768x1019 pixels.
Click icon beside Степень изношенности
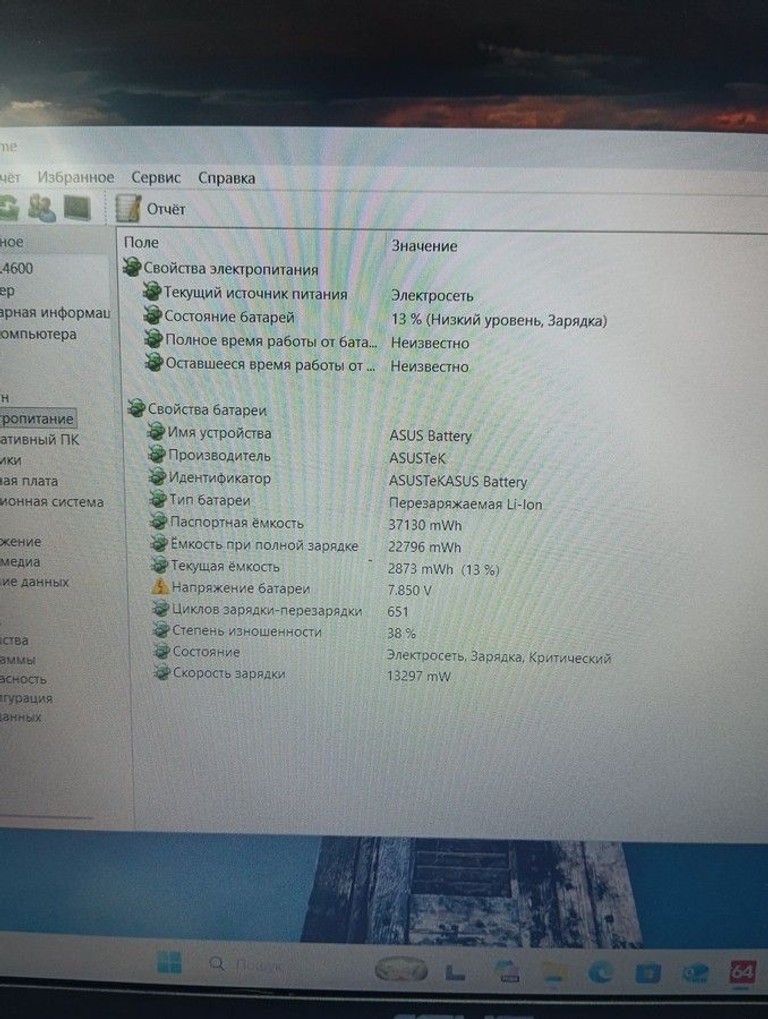(161, 630)
